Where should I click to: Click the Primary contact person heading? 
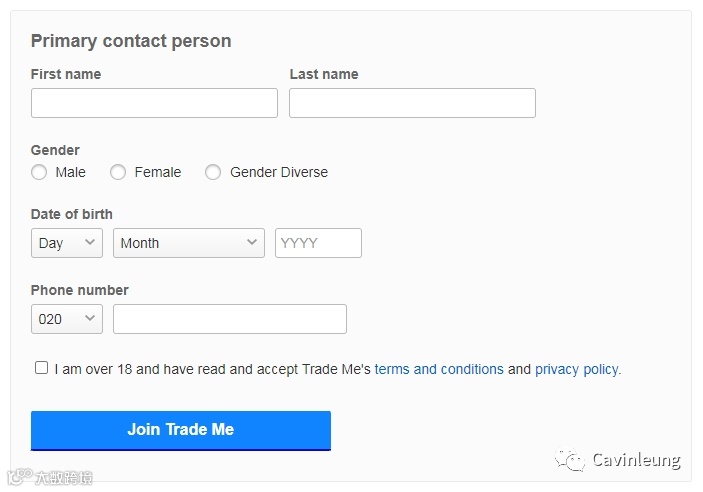click(x=131, y=41)
